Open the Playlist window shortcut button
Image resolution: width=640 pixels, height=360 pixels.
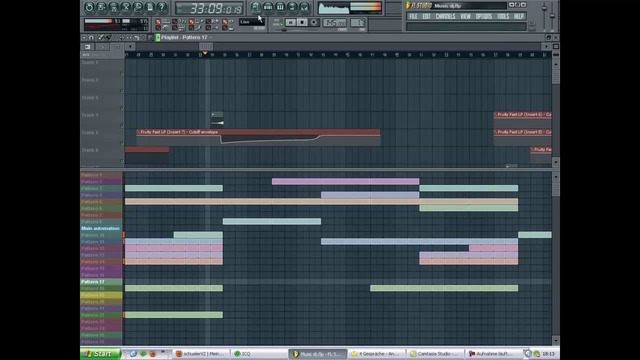point(256,7)
